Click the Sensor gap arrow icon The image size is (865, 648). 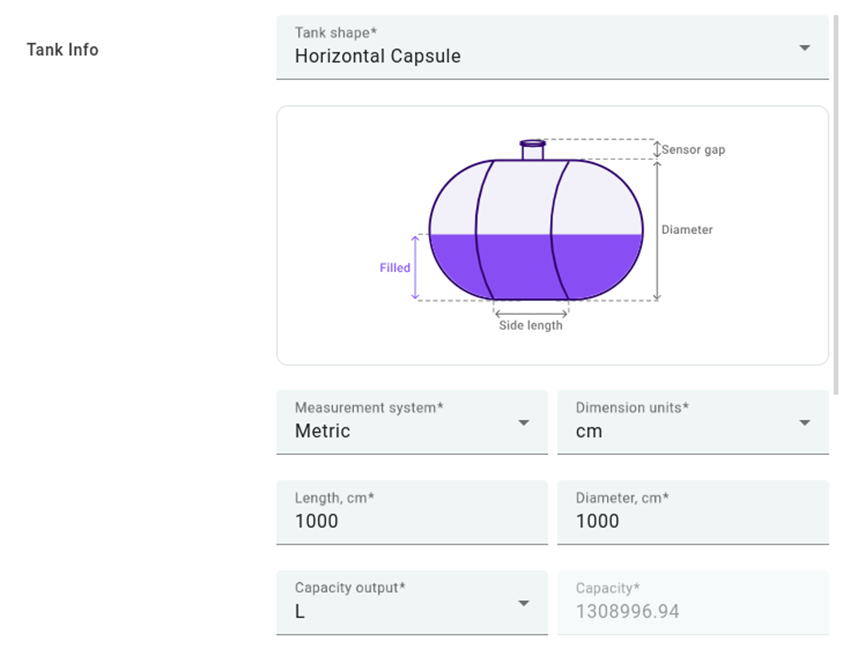[657, 149]
